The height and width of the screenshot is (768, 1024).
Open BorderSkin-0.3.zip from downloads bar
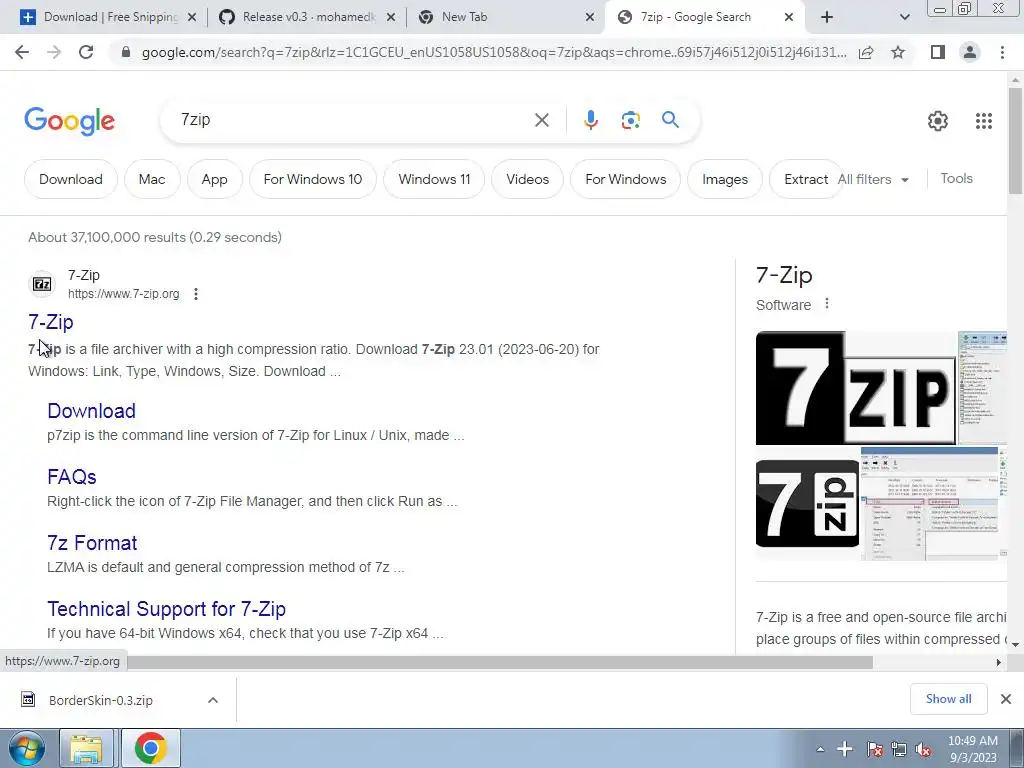101,700
